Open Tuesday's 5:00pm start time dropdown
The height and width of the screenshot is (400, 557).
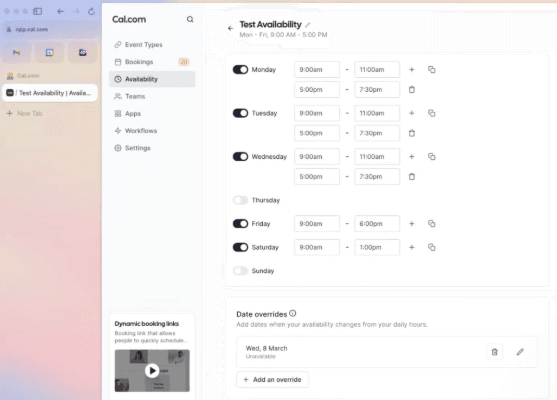pos(317,133)
